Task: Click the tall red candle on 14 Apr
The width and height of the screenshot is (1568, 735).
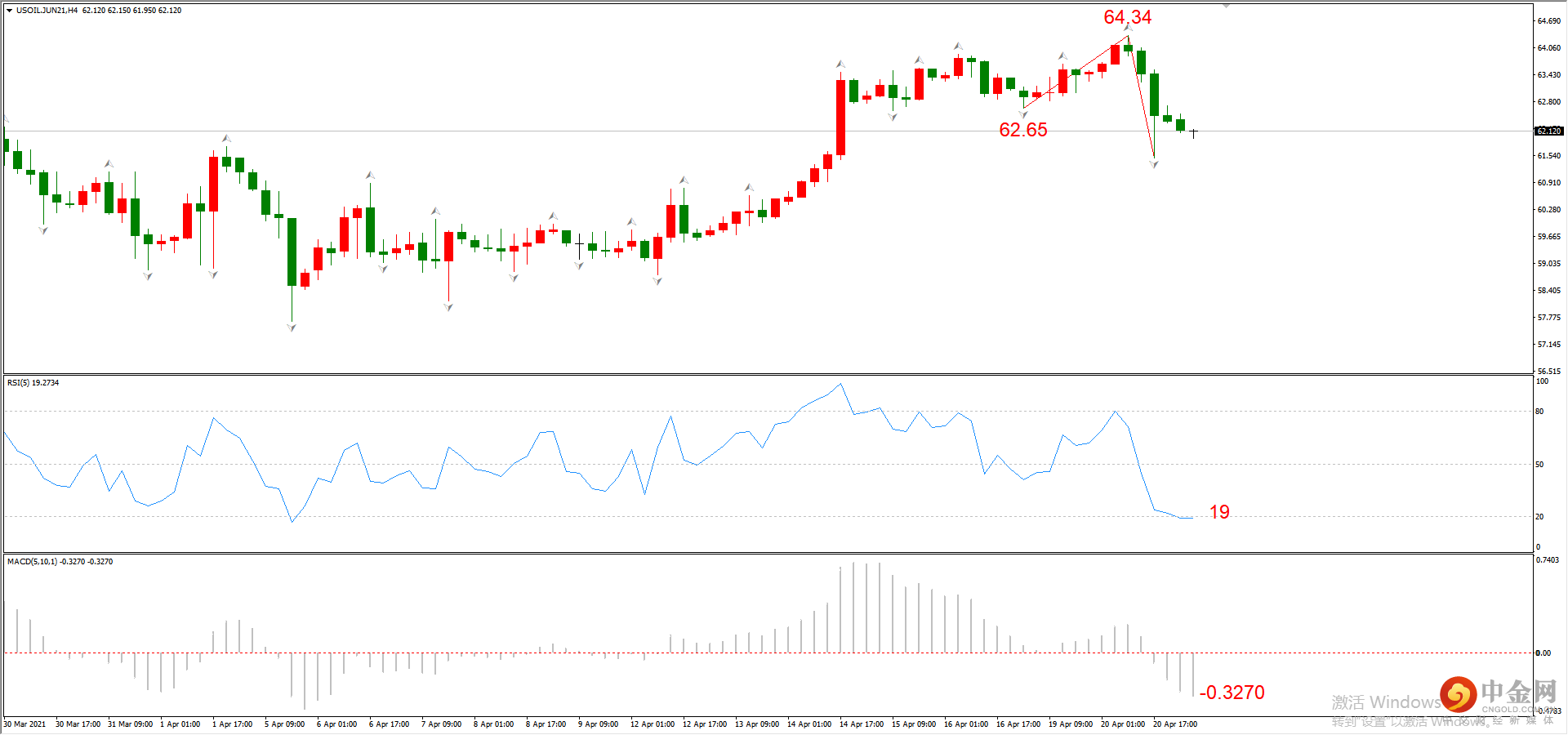Action: [x=840, y=117]
